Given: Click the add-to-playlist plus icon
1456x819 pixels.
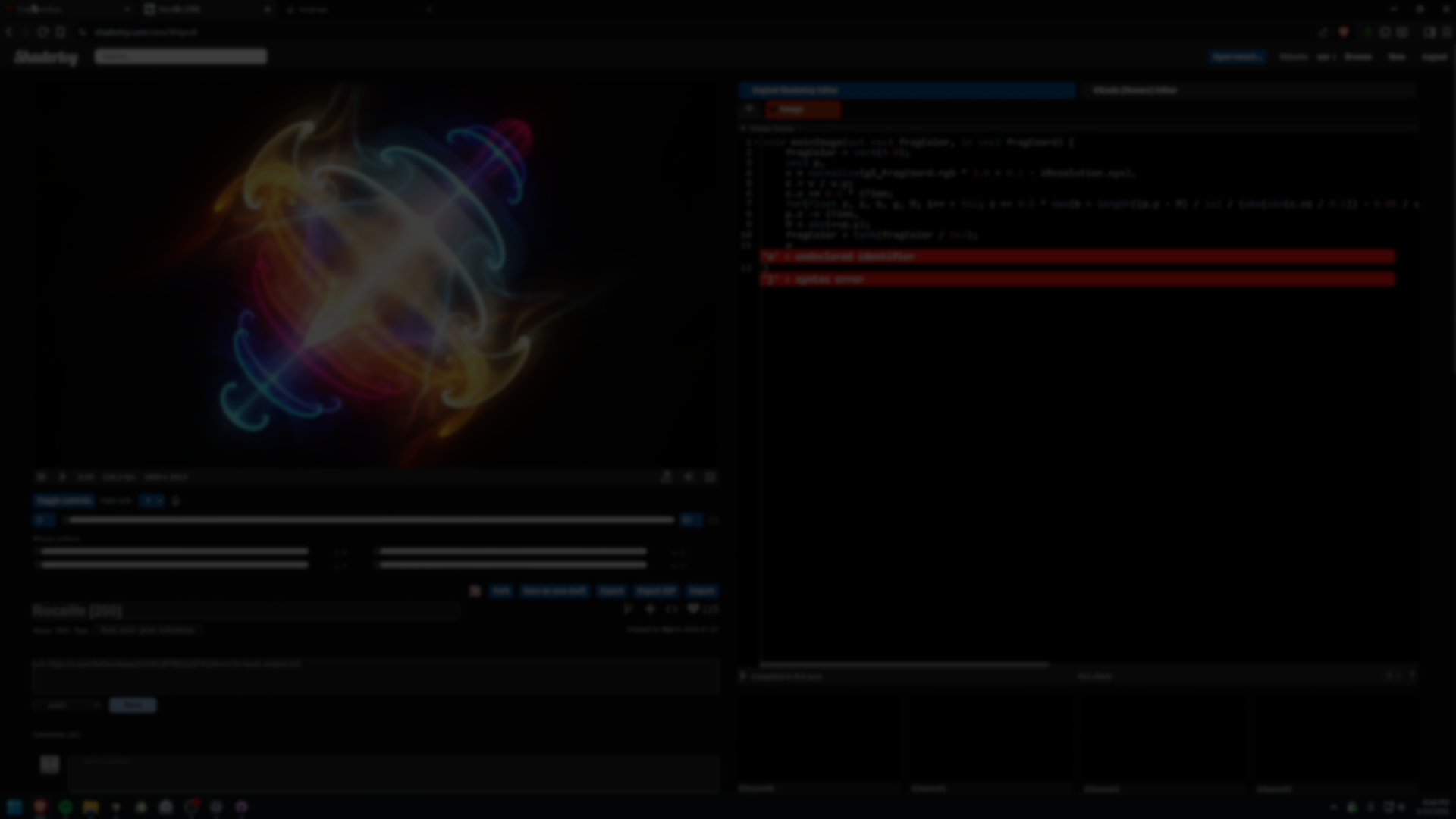Looking at the screenshot, I should click(x=650, y=609).
